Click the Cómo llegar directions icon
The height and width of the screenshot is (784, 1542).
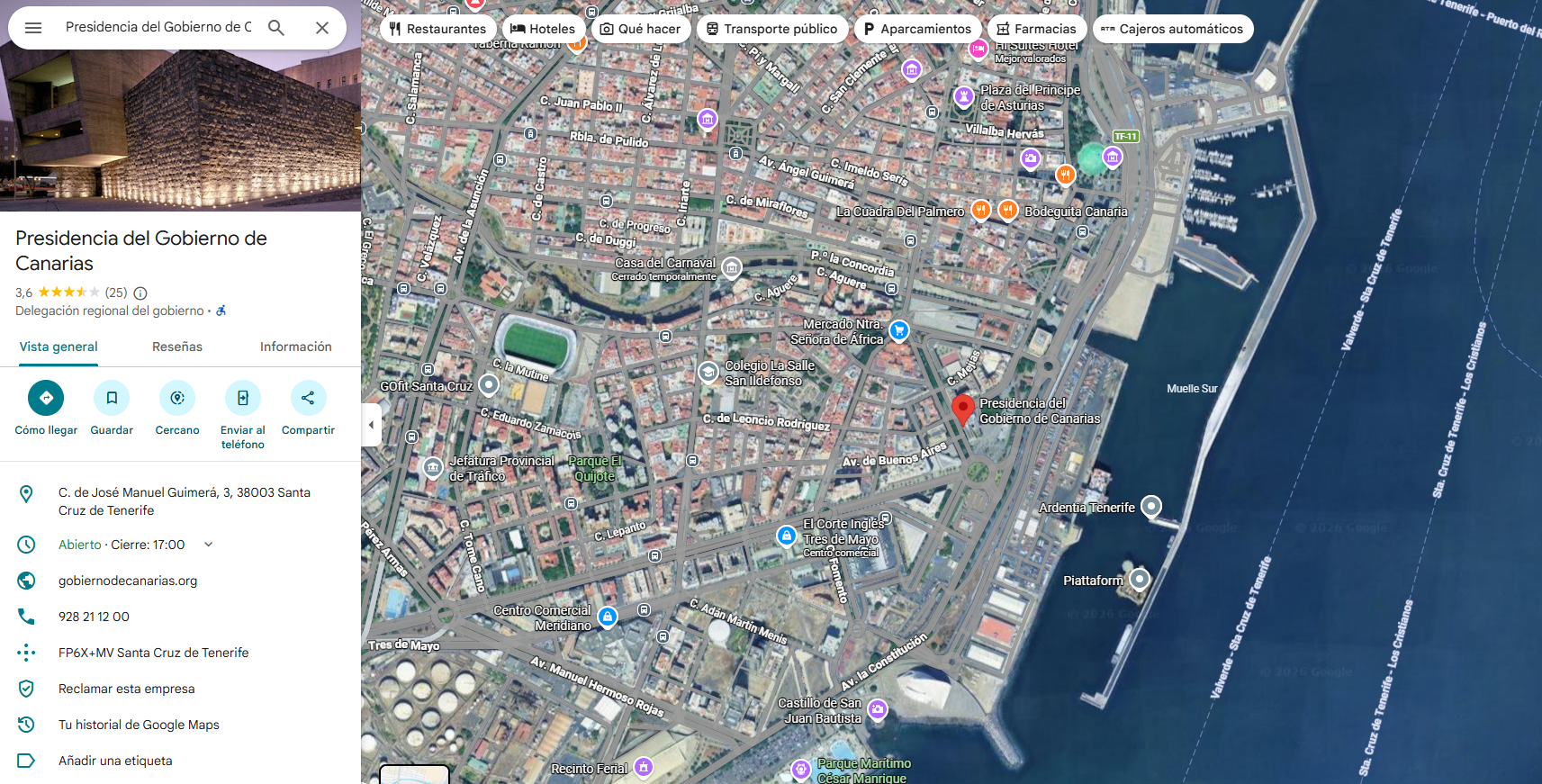(x=46, y=398)
